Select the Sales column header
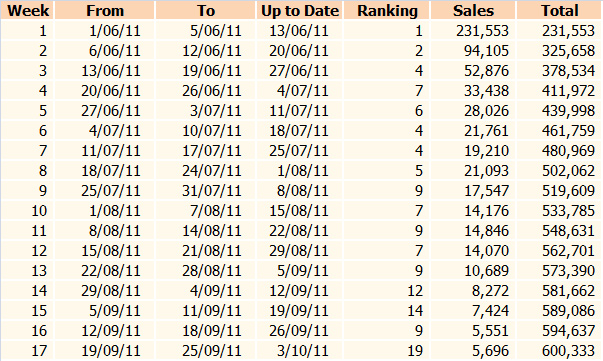603x361 pixels. click(473, 10)
